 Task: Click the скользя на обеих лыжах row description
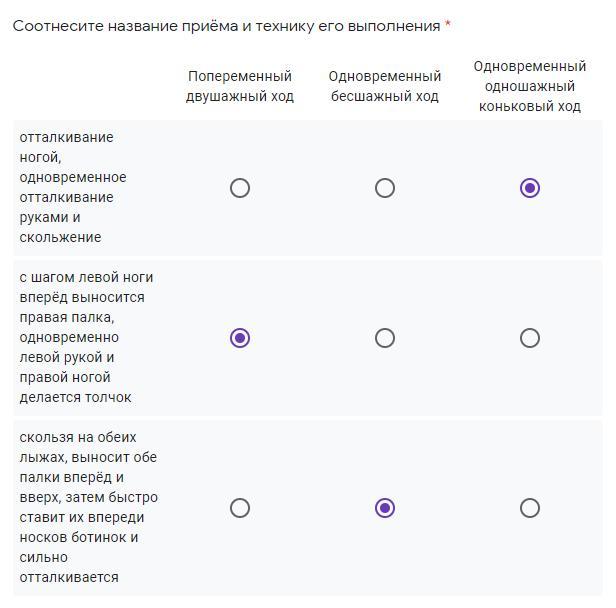88,507
